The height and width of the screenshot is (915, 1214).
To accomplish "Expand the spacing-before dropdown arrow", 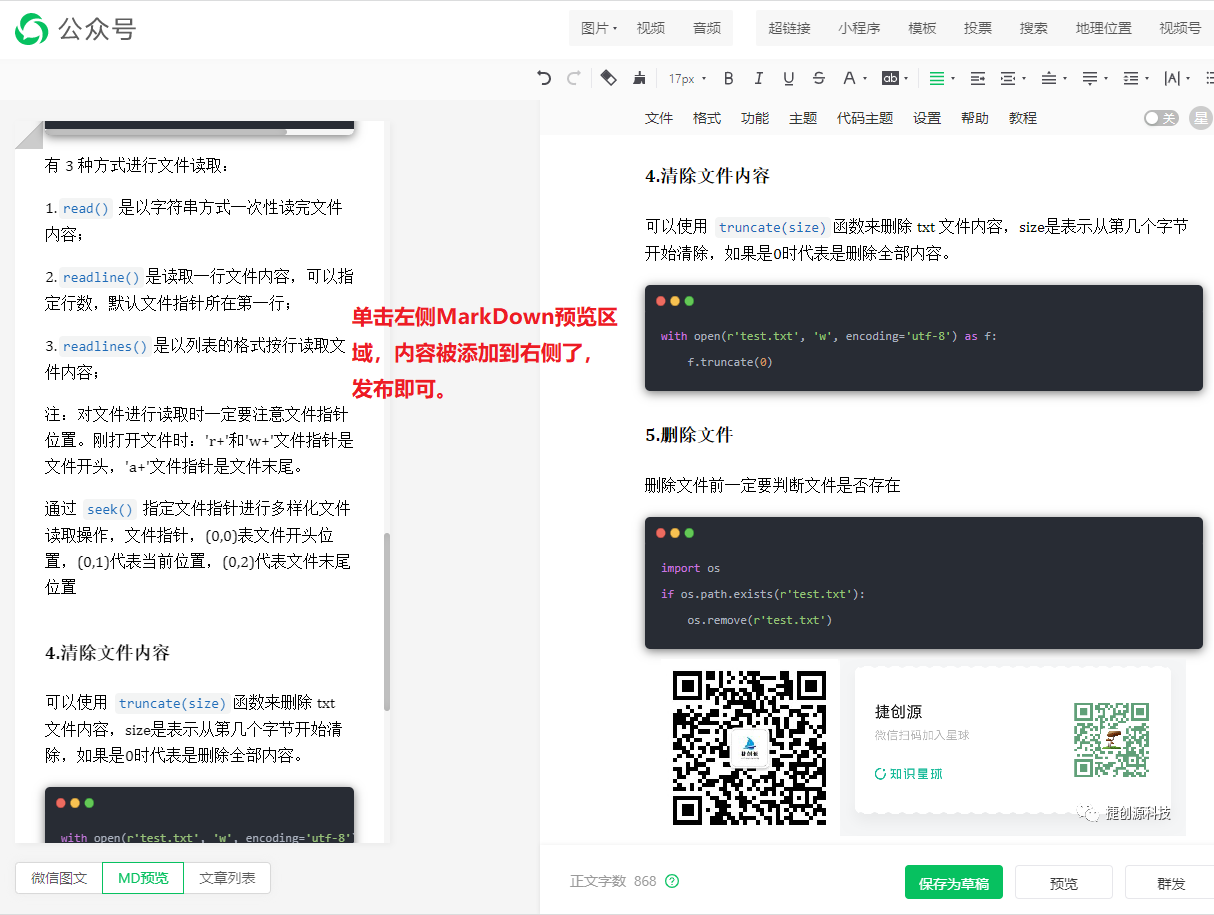I will point(1065,78).
